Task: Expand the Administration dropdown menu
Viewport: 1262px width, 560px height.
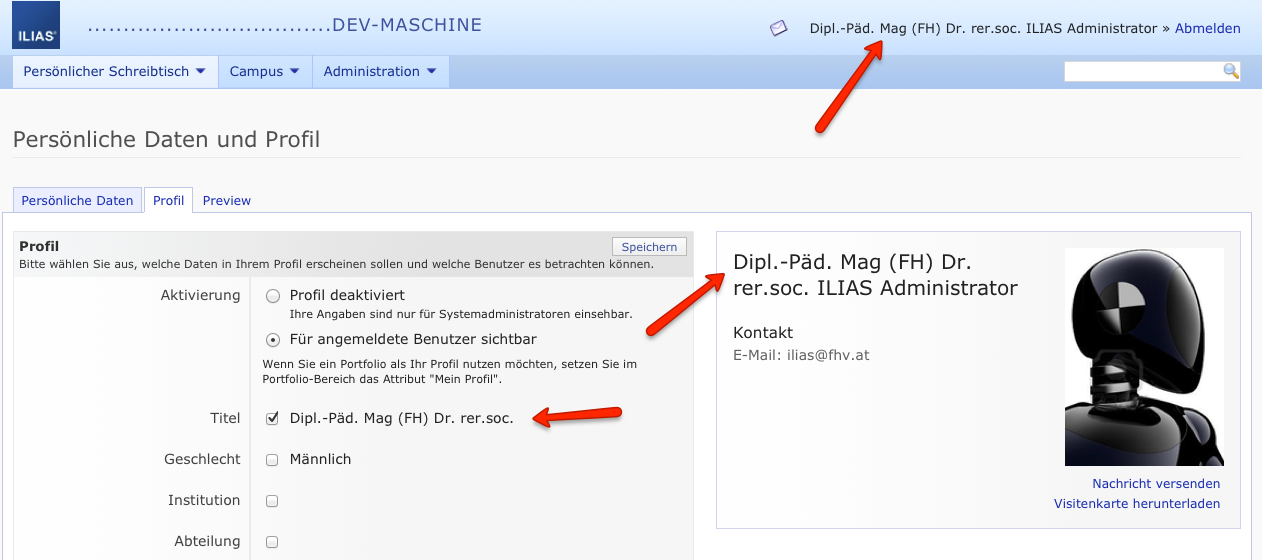Action: pyautogui.click(x=379, y=71)
